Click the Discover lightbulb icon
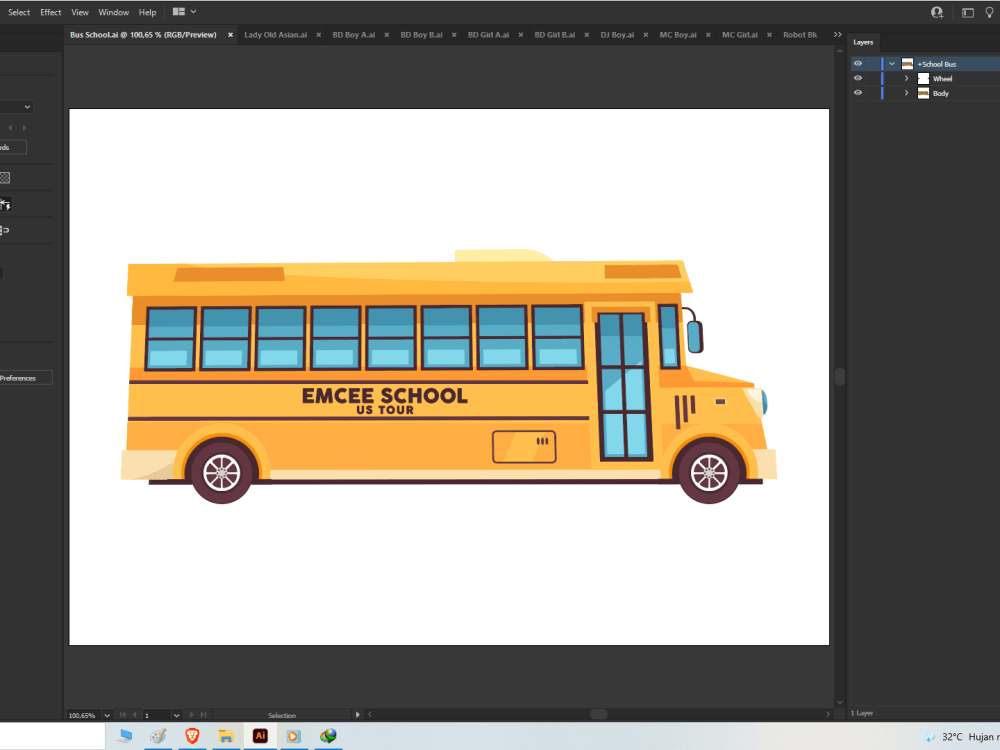1000x750 pixels. pyautogui.click(x=989, y=12)
